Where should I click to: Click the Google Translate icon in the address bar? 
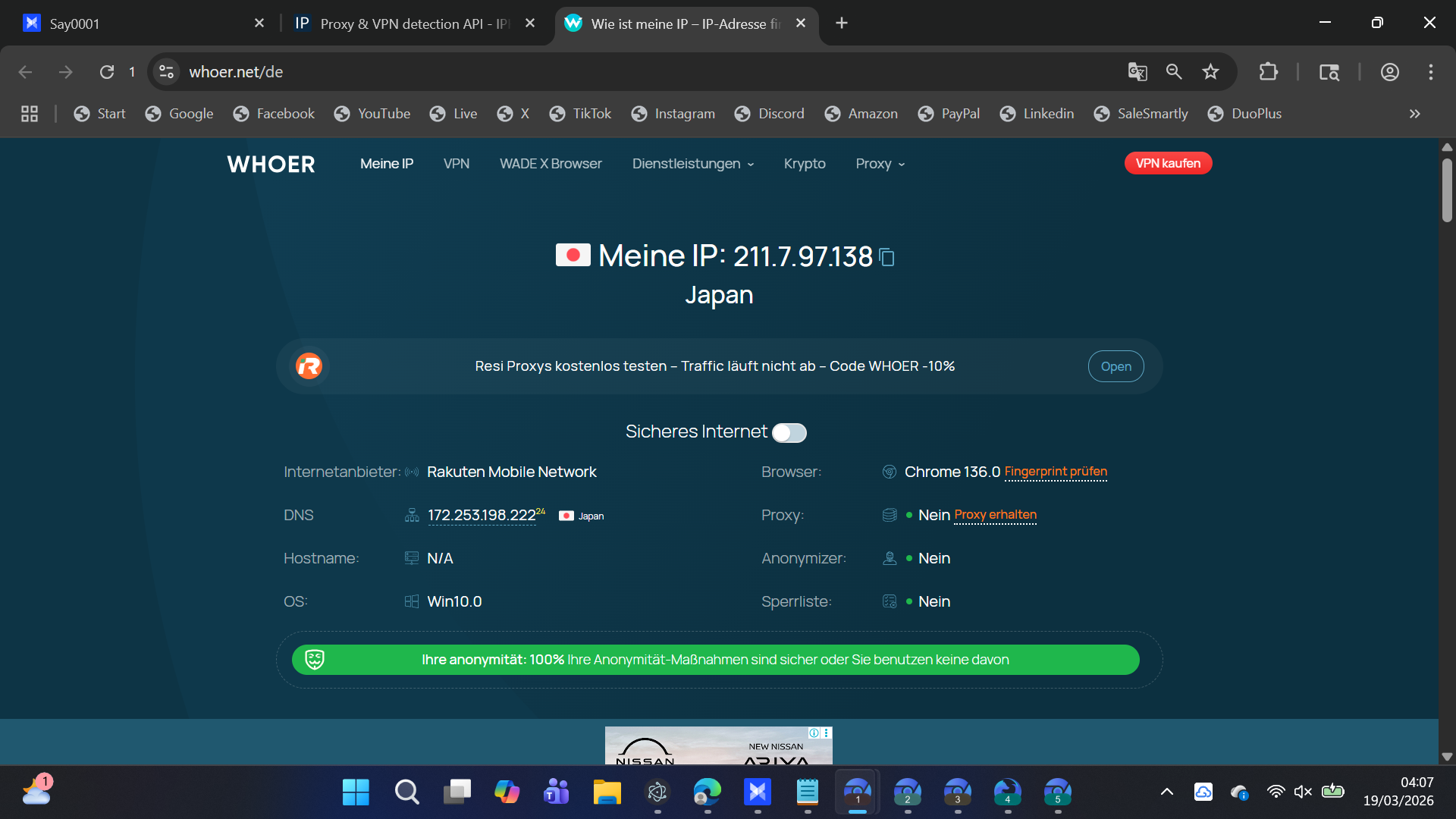(x=1137, y=72)
